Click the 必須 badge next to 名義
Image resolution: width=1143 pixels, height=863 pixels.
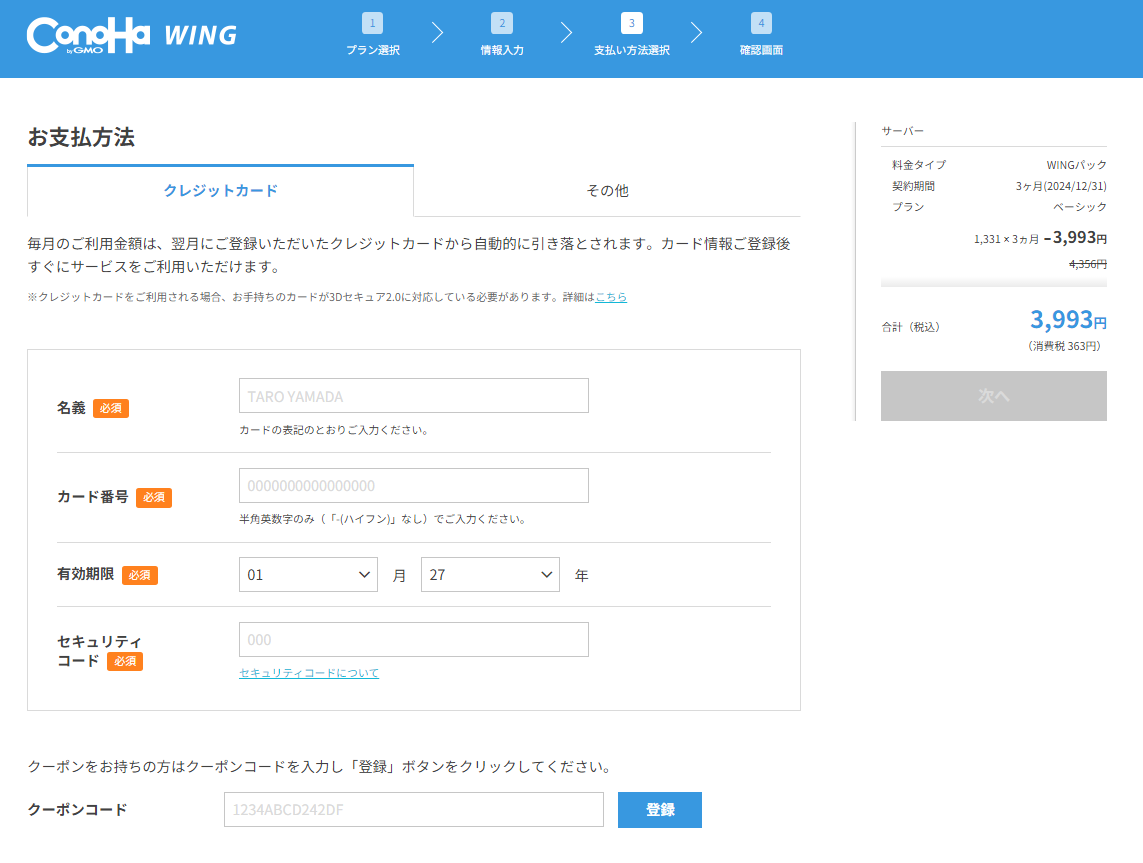[111, 408]
